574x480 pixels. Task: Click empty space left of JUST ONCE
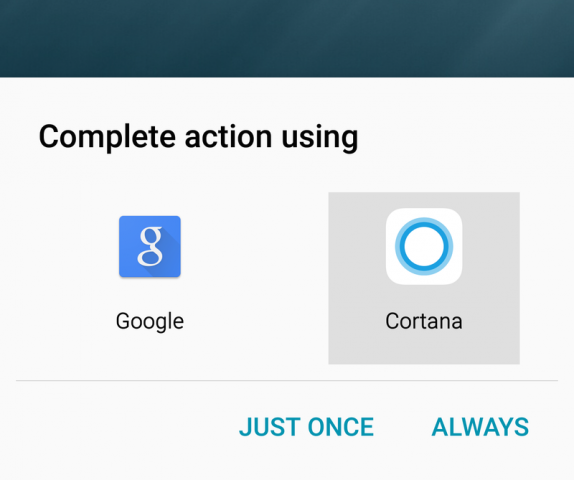(x=121, y=427)
